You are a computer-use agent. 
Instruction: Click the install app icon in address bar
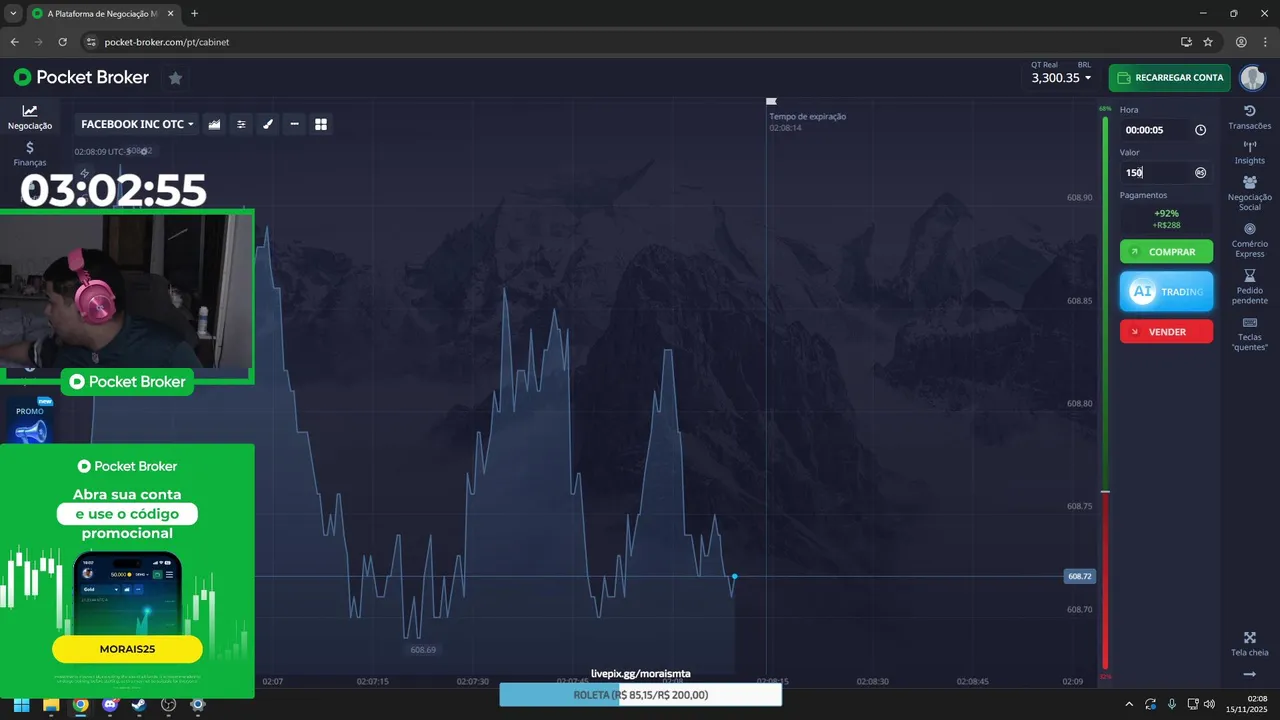[1186, 42]
